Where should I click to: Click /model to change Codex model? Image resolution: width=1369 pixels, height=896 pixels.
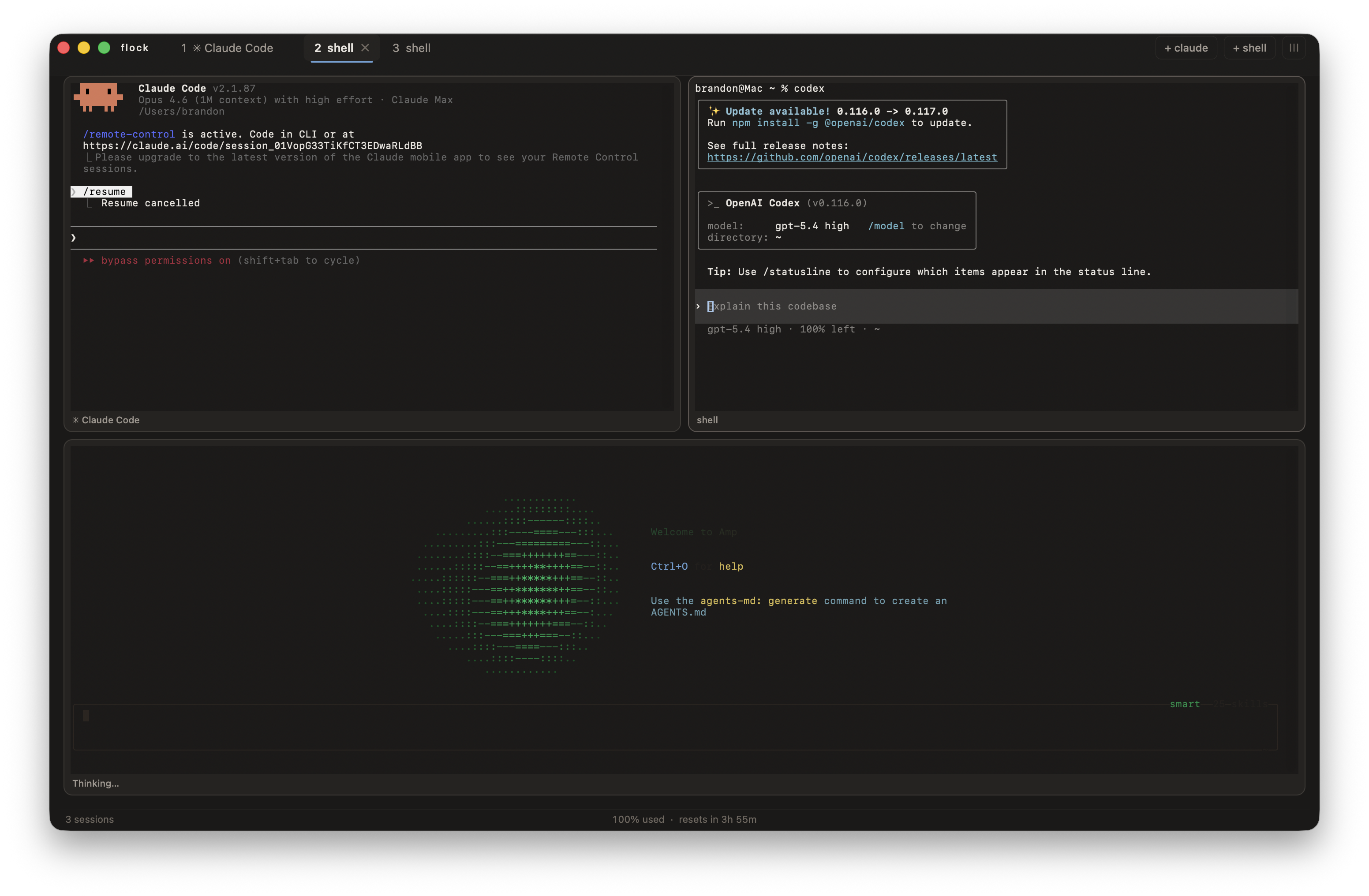(x=886, y=226)
